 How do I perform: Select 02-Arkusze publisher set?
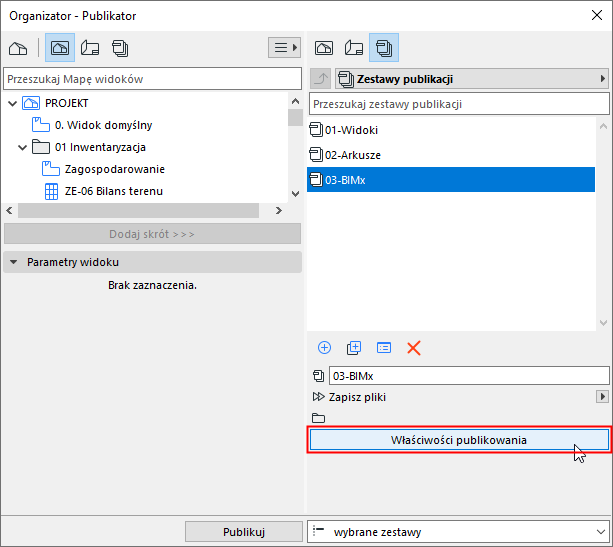coord(451,155)
